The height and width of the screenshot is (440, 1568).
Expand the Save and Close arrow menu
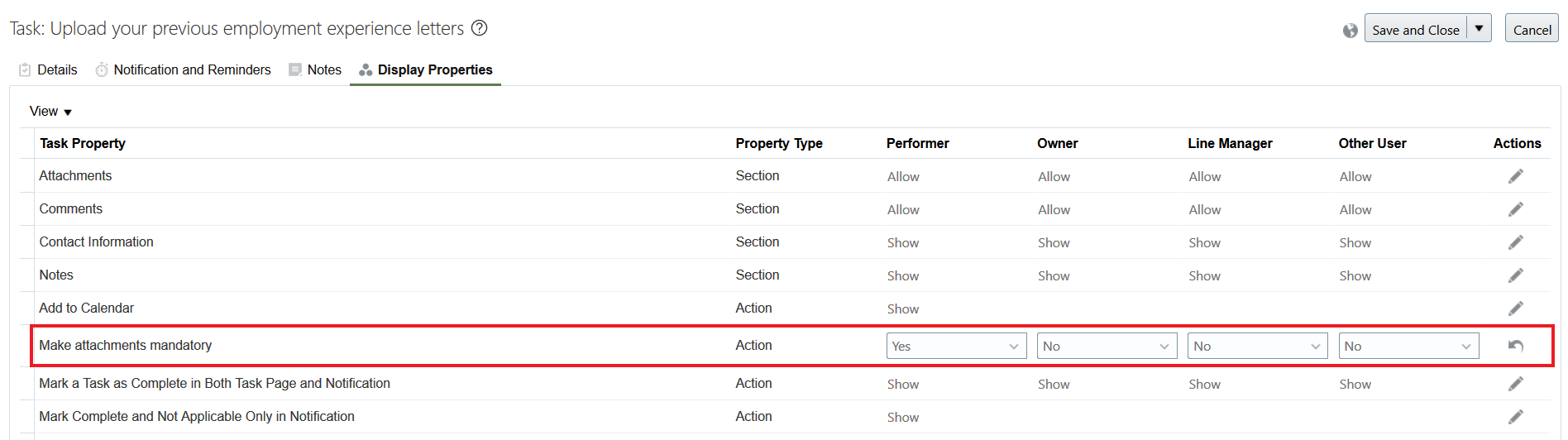[x=1479, y=28]
